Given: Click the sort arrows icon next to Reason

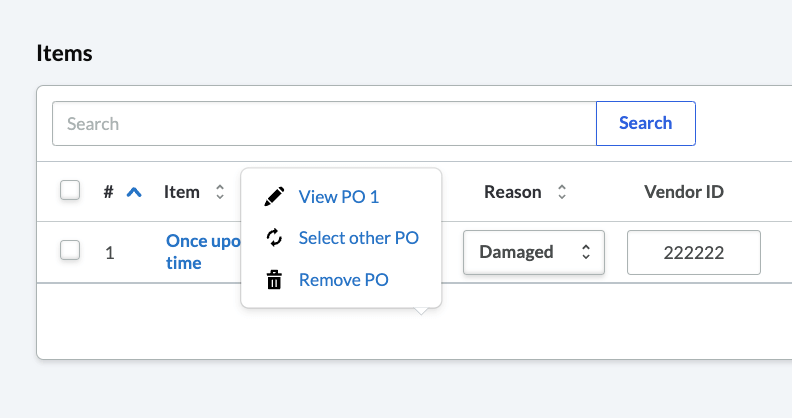Looking at the screenshot, I should [x=562, y=192].
